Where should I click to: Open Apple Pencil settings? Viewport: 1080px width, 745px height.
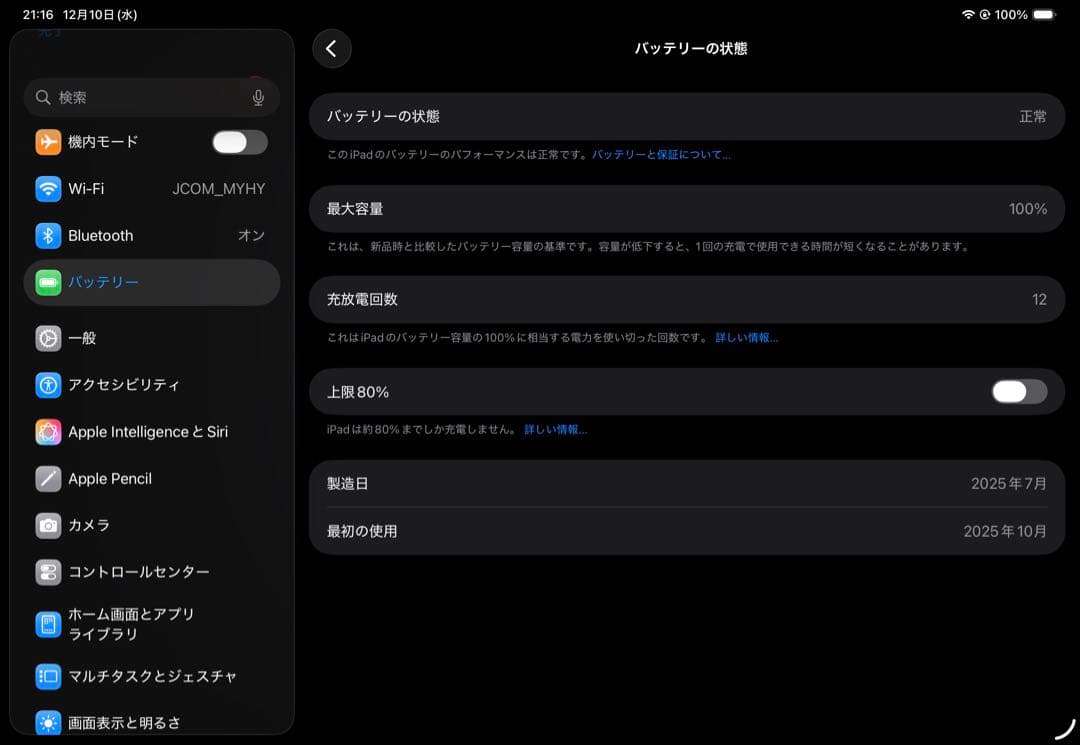pyautogui.click(x=110, y=478)
